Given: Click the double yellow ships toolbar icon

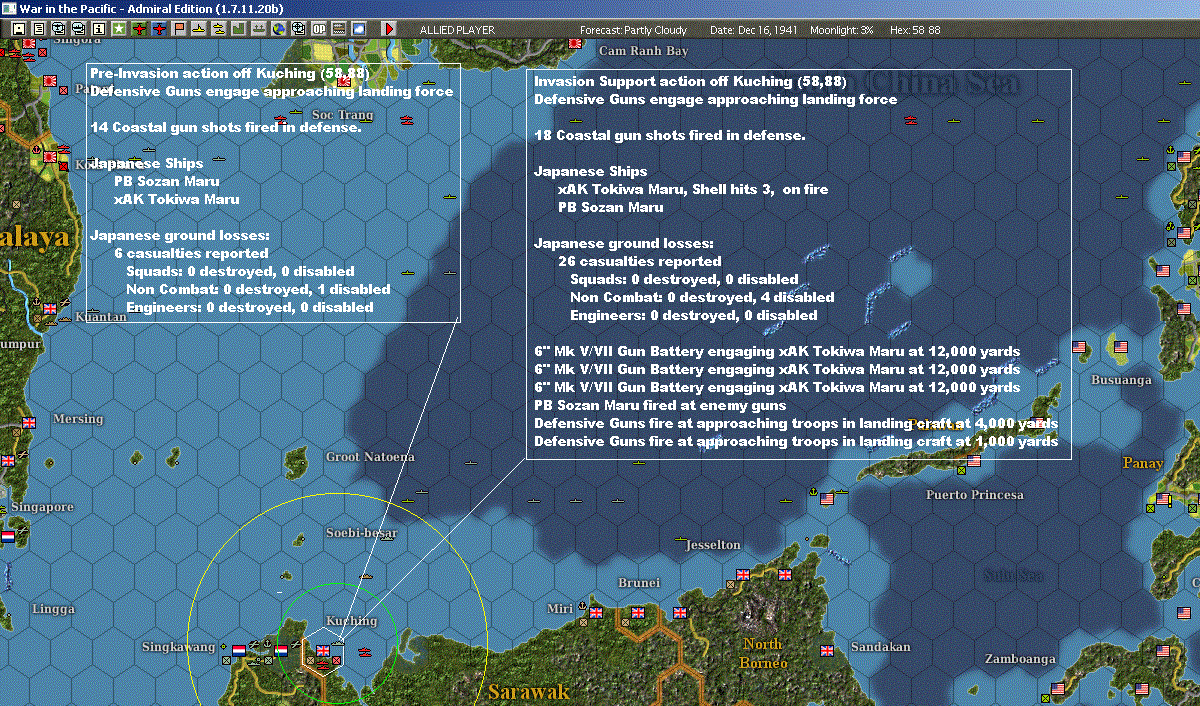Looking at the screenshot, I should click(219, 30).
